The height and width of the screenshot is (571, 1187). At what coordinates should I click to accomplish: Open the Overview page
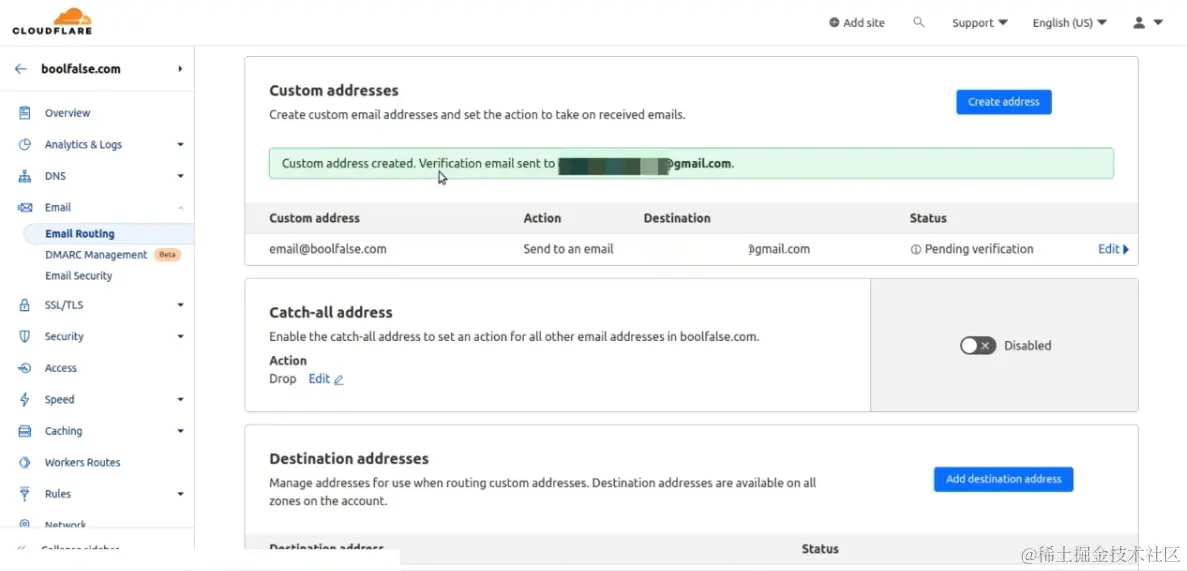click(67, 113)
